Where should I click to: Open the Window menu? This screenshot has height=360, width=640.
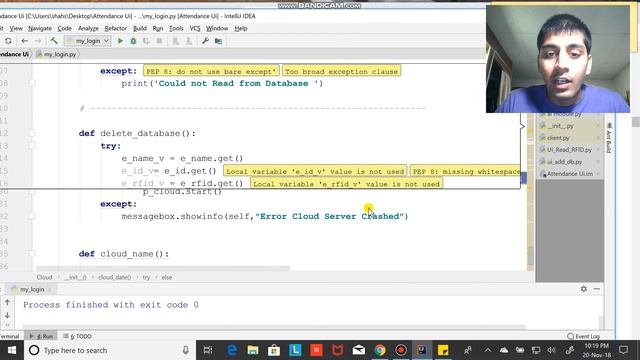[217, 28]
